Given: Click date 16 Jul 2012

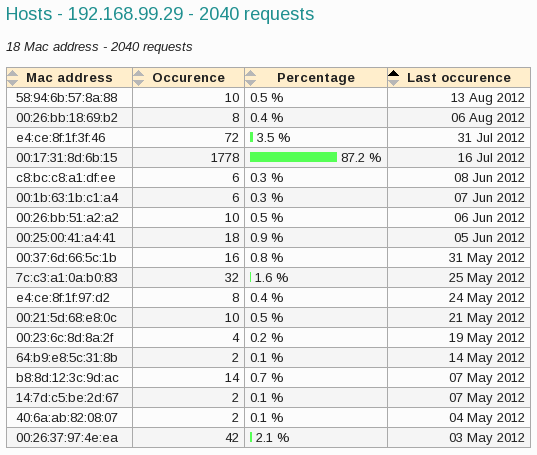Looking at the screenshot, I should [491, 157].
